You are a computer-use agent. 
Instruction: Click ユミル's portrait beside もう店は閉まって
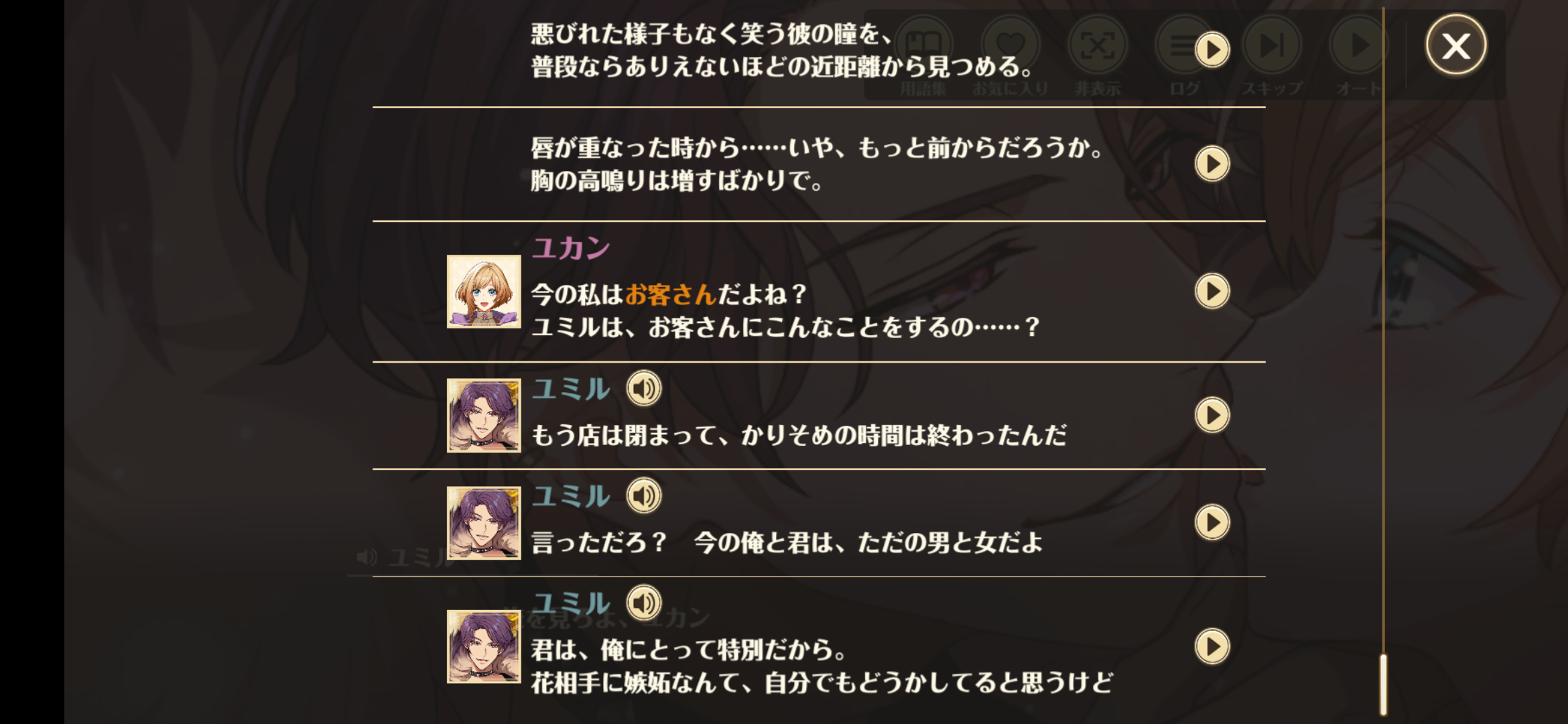coord(484,416)
